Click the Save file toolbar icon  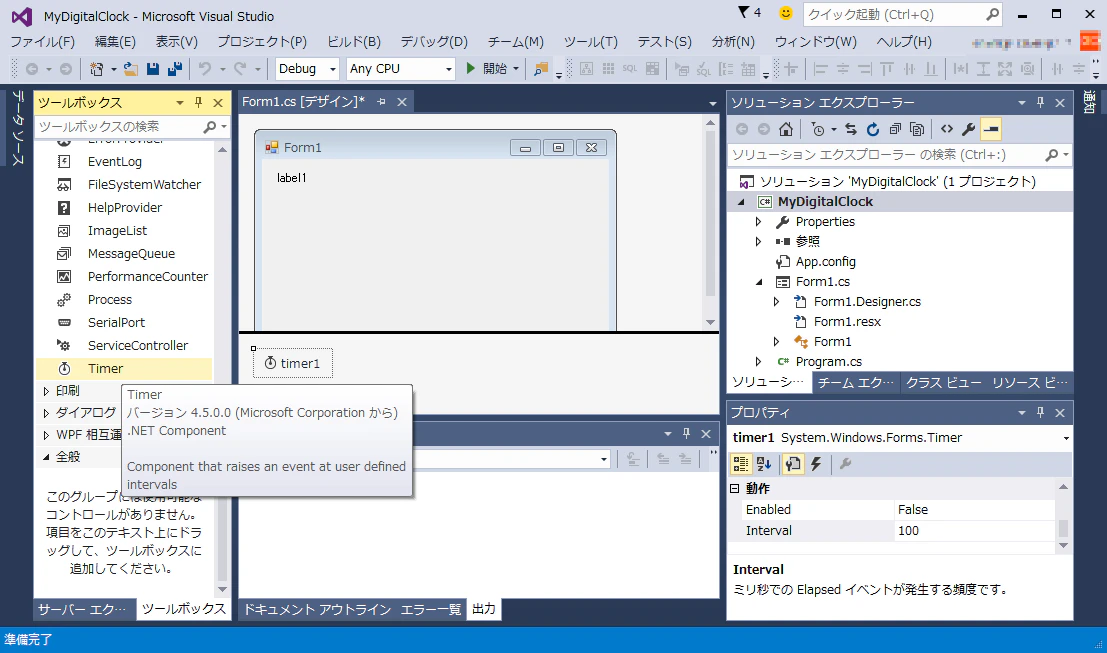pyautogui.click(x=152, y=68)
